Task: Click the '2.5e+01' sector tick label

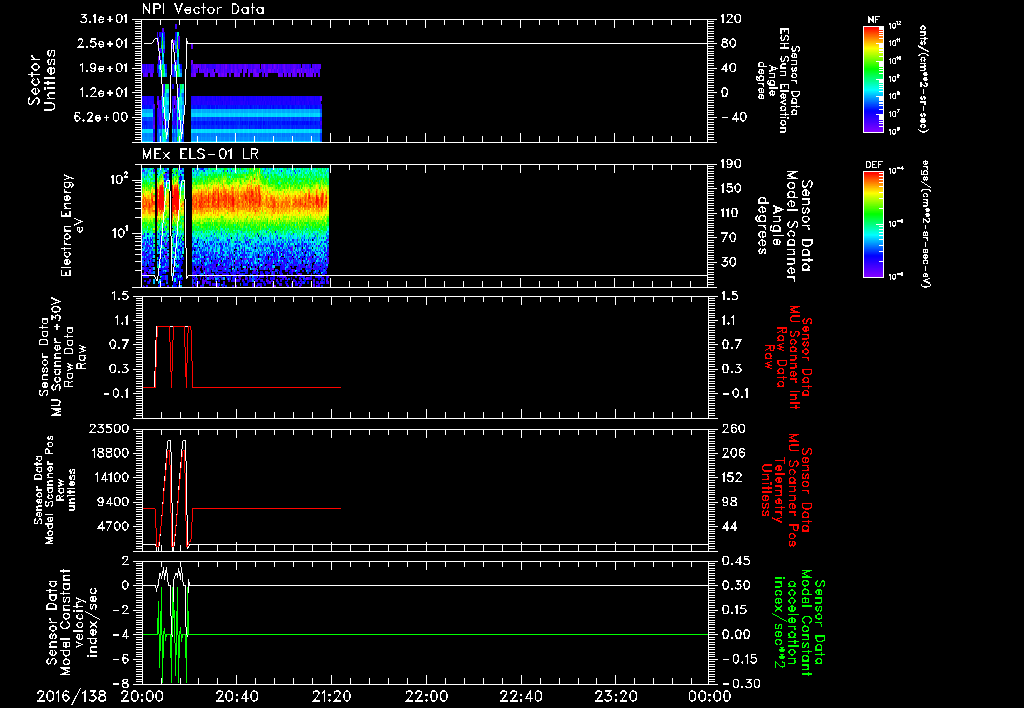Action: coord(104,43)
